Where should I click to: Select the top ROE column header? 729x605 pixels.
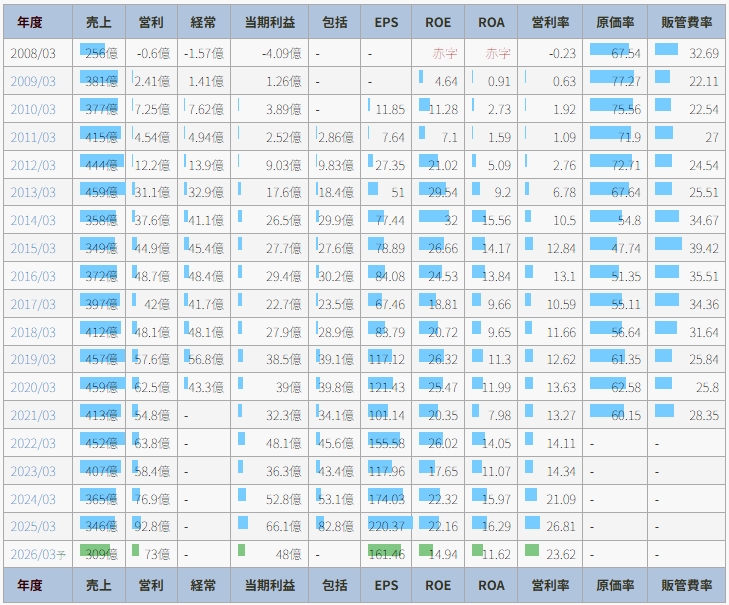click(x=438, y=22)
